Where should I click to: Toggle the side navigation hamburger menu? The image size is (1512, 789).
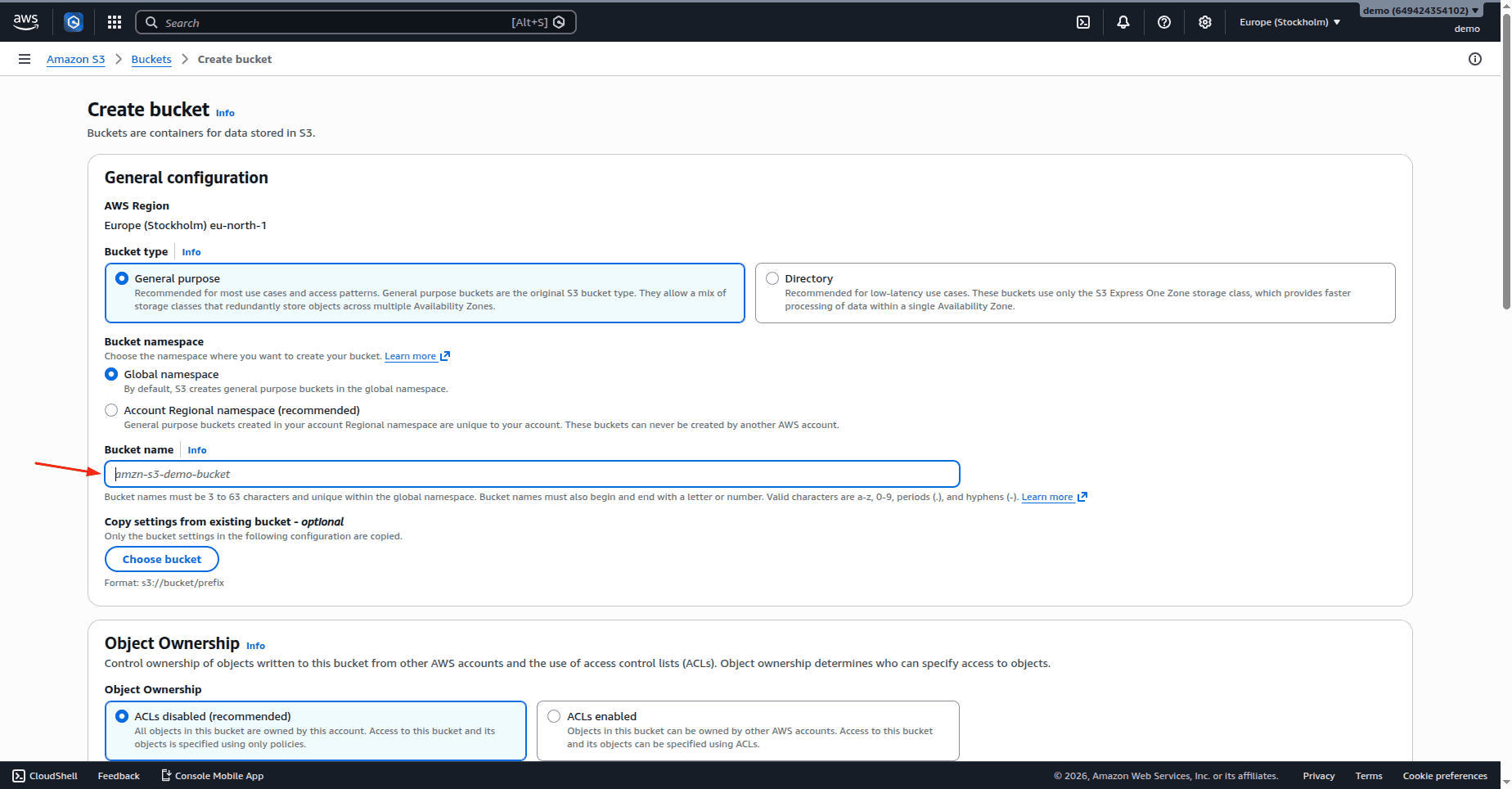(x=25, y=59)
